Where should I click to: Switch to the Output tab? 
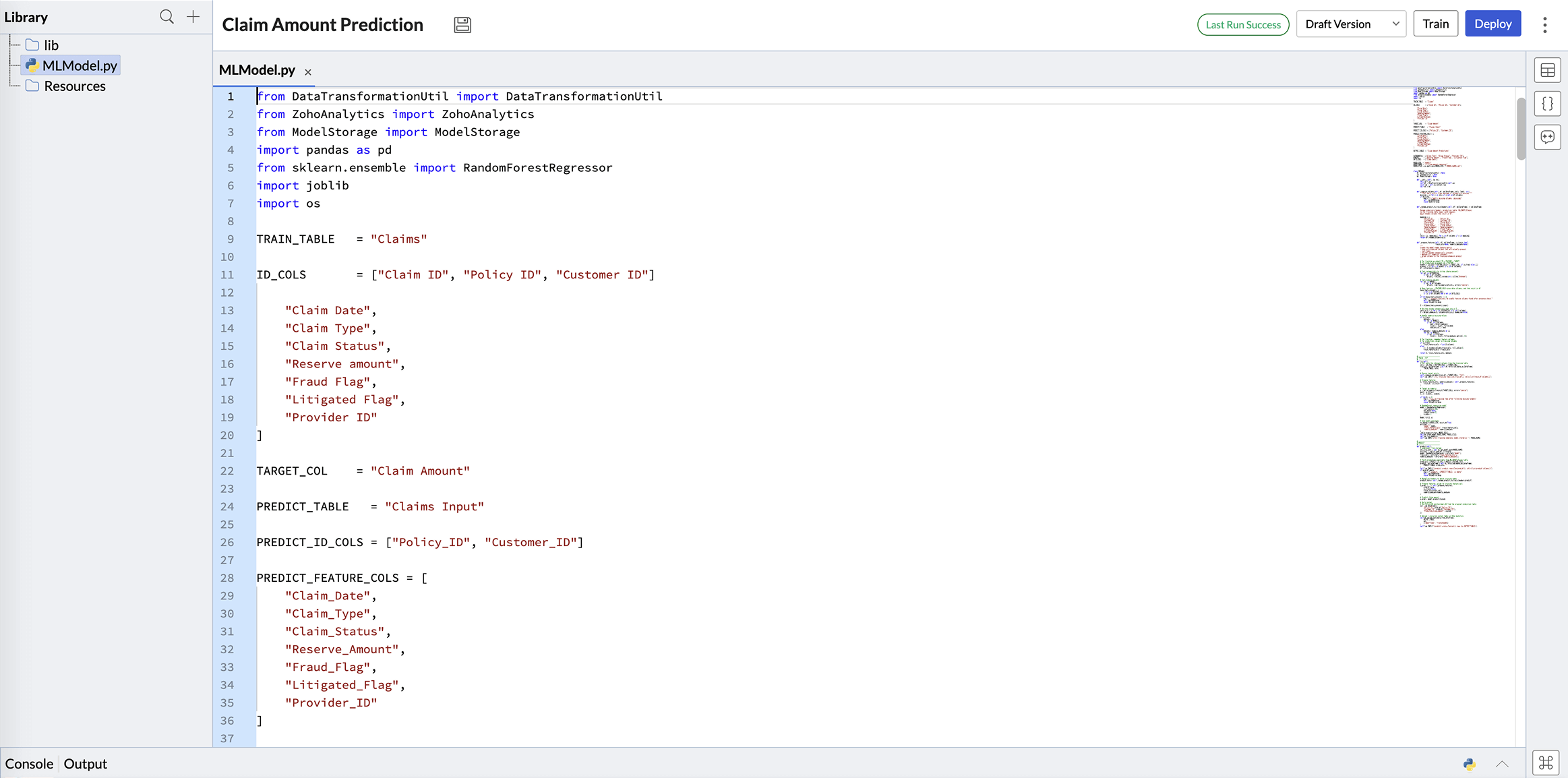(x=86, y=764)
